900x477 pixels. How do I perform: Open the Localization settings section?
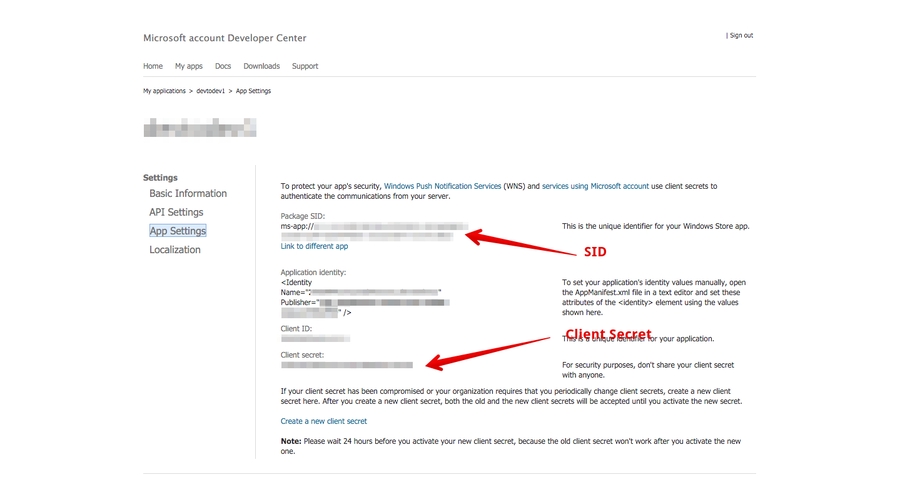point(174,250)
